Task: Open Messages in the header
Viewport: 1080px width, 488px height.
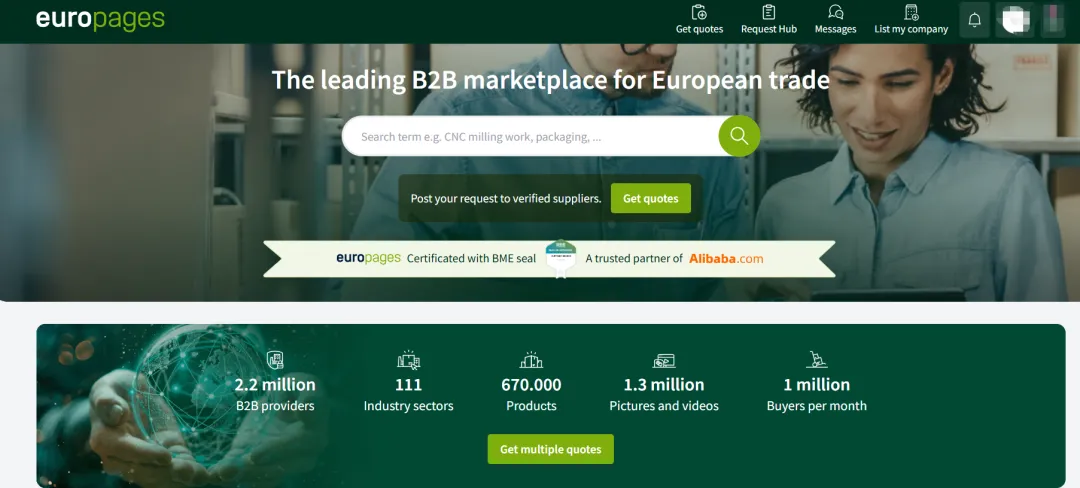Action: click(x=835, y=19)
